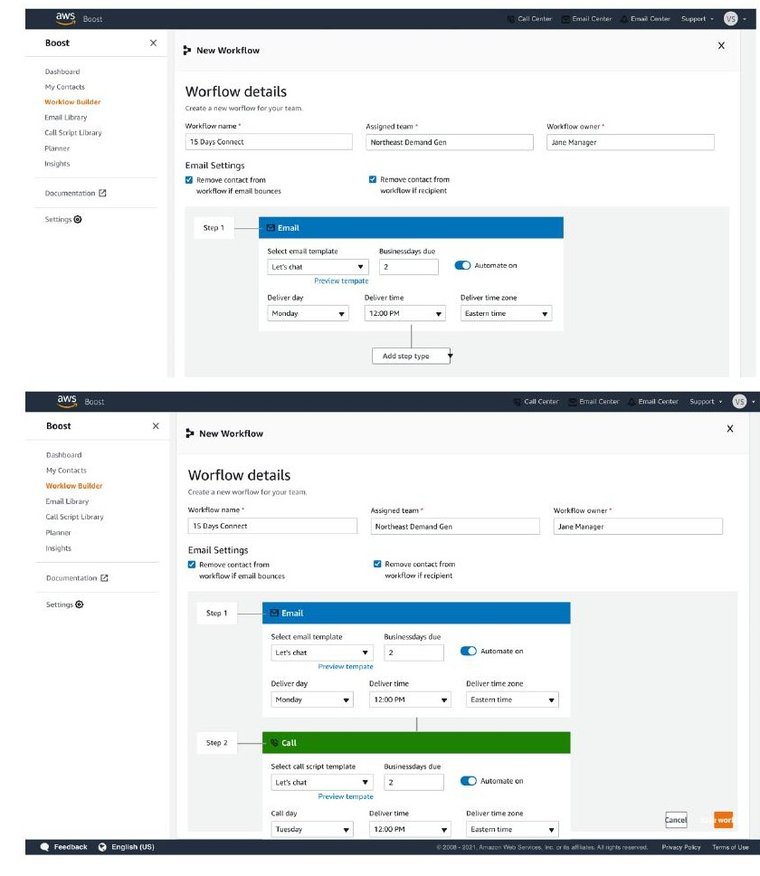Uncheck 'workflow if recipient' in lower window
The height and width of the screenshot is (876, 760).
point(377,564)
